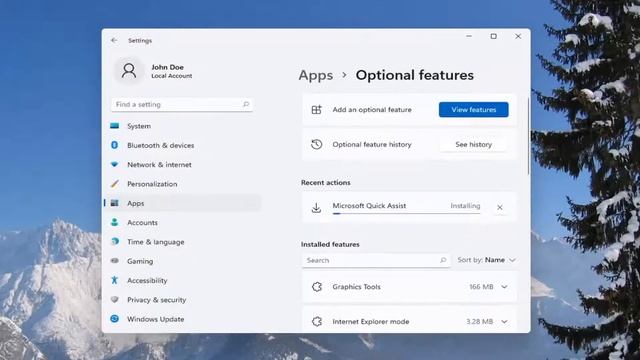Expand the Internet Explorer mode entry
Viewport: 640px width, 360px height.
tap(504, 321)
